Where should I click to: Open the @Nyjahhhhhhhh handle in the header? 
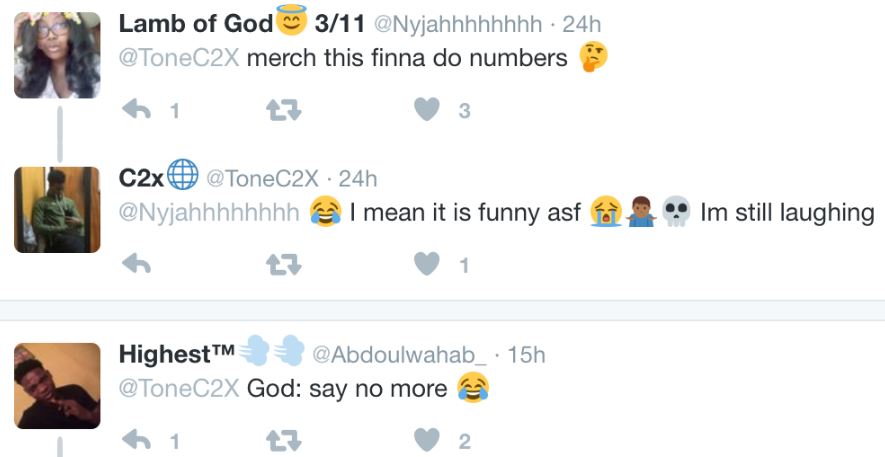point(458,24)
